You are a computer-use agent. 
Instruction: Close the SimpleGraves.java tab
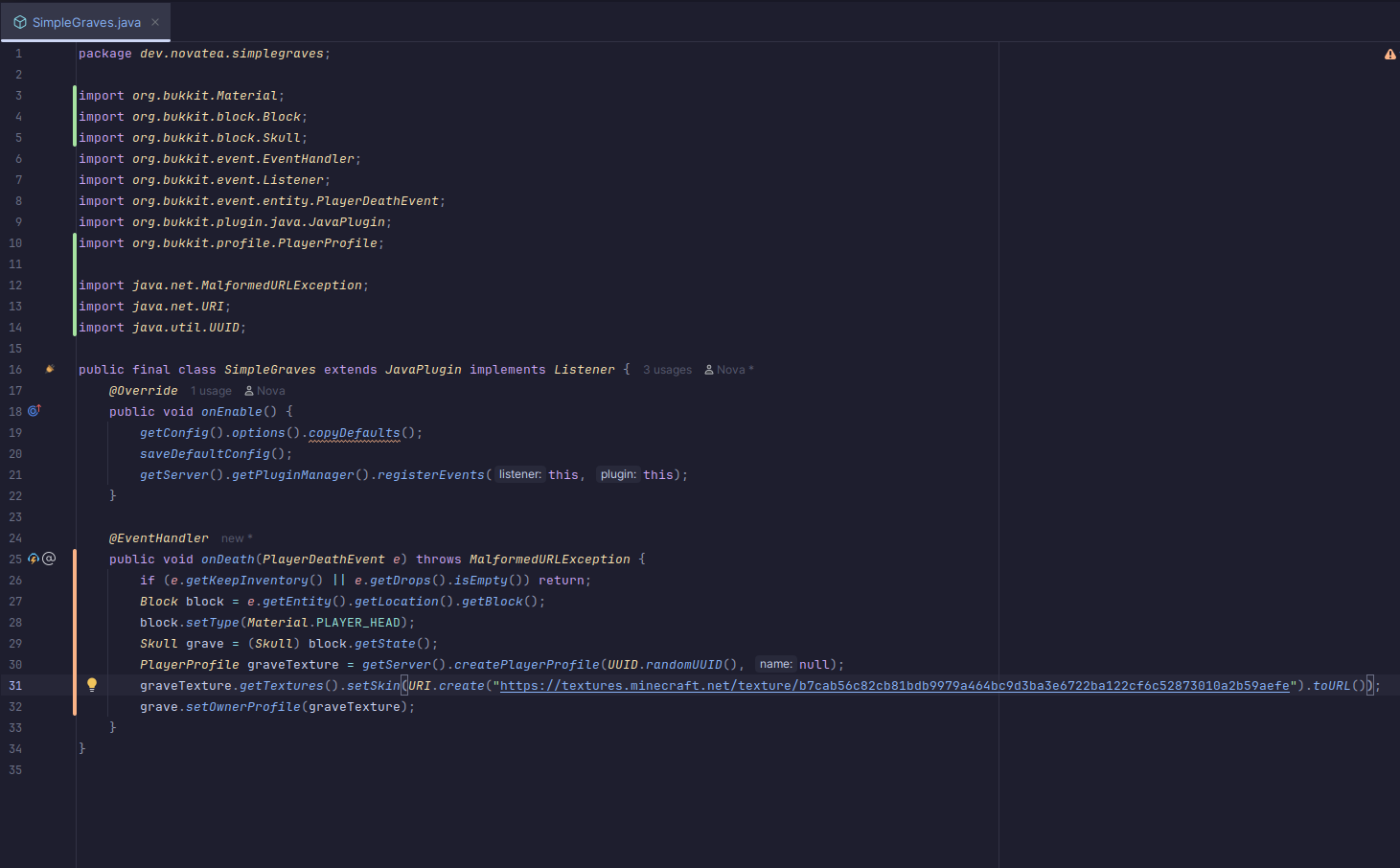(x=155, y=22)
